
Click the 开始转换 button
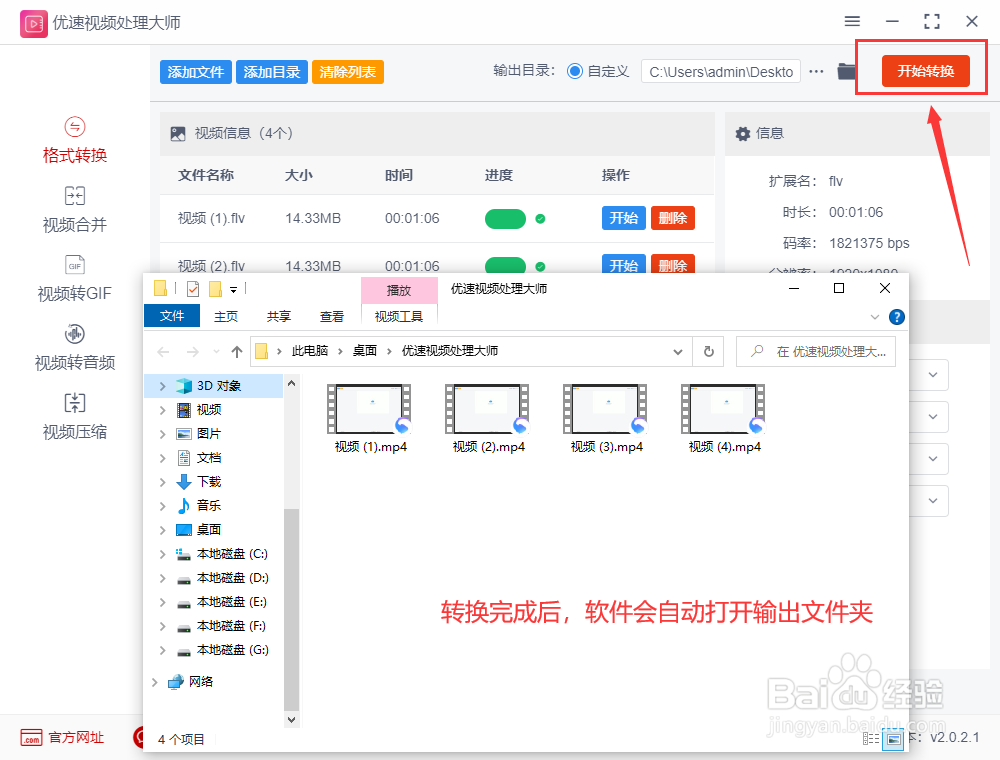click(925, 71)
